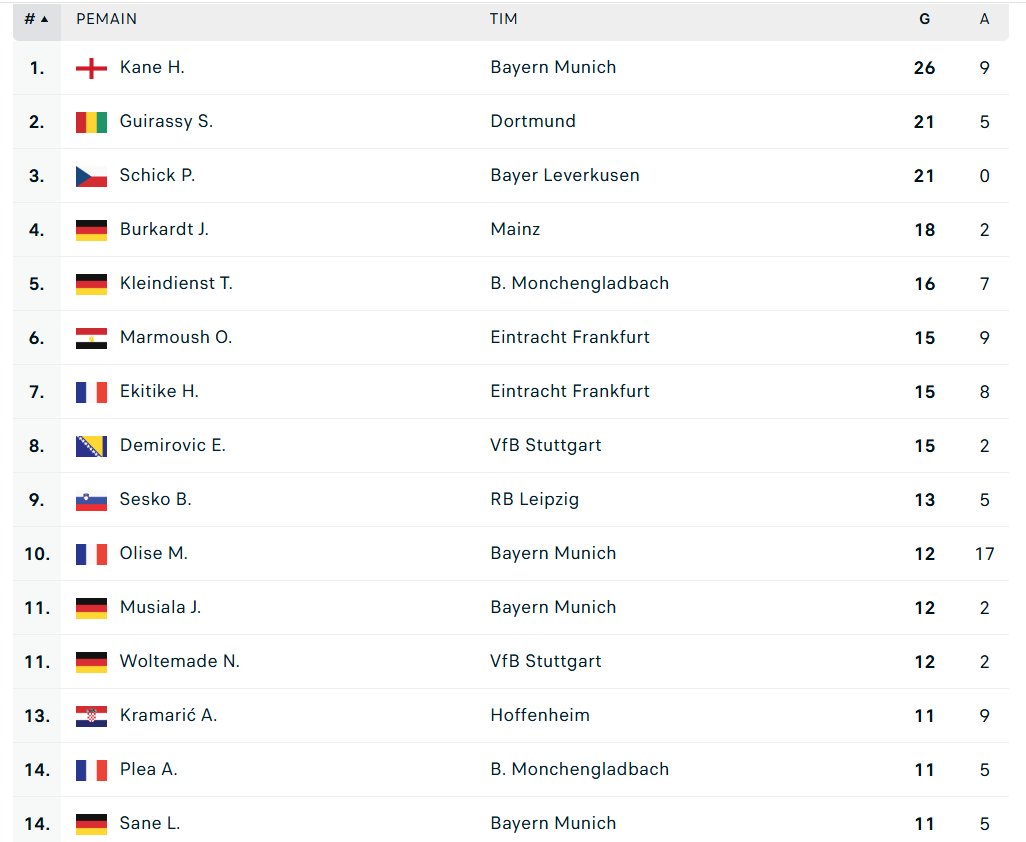Sort by goals using G header

(x=924, y=19)
